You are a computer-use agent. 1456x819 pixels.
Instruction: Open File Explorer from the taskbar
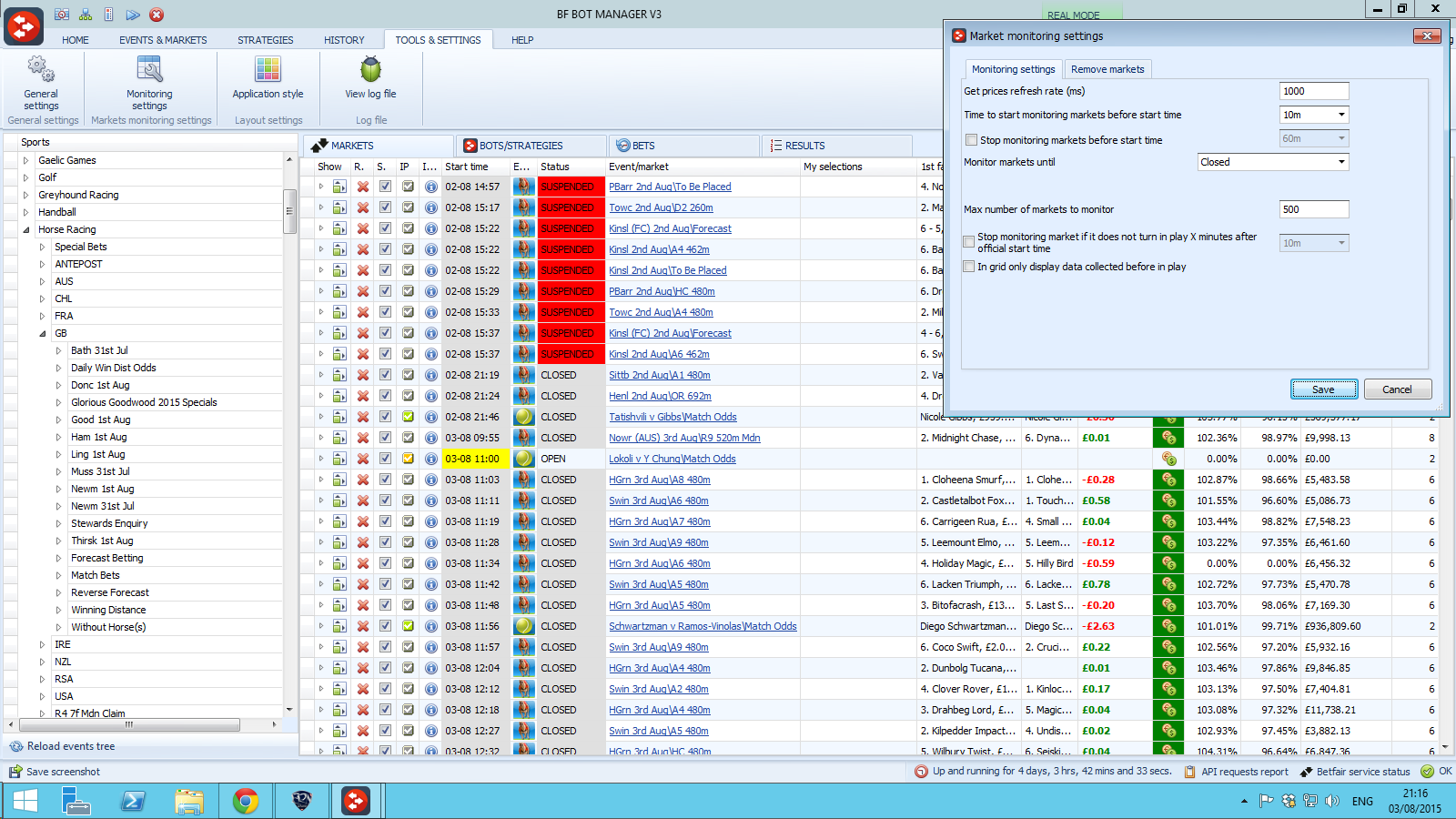pos(188,801)
